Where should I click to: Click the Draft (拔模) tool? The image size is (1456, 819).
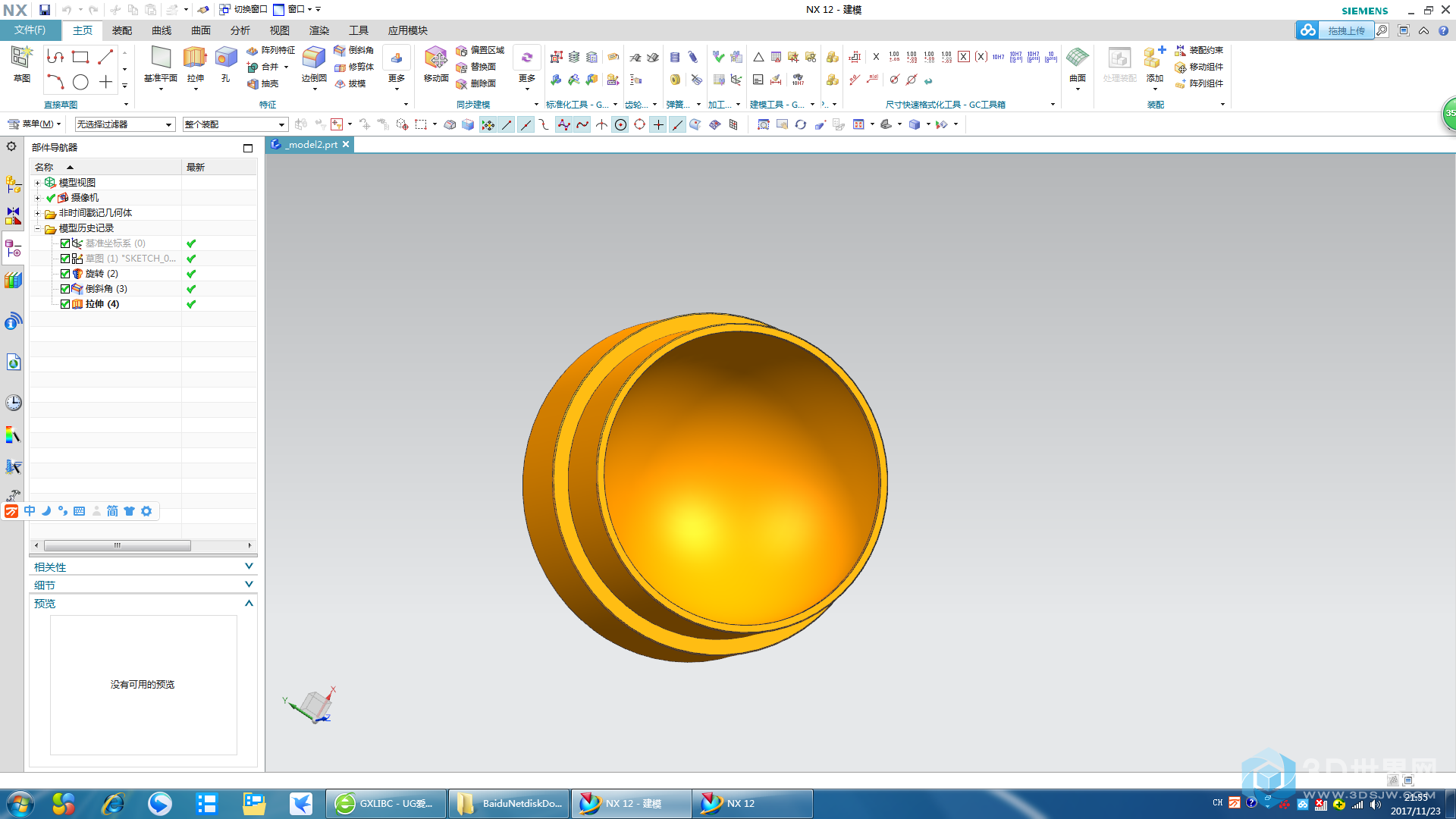(x=350, y=83)
